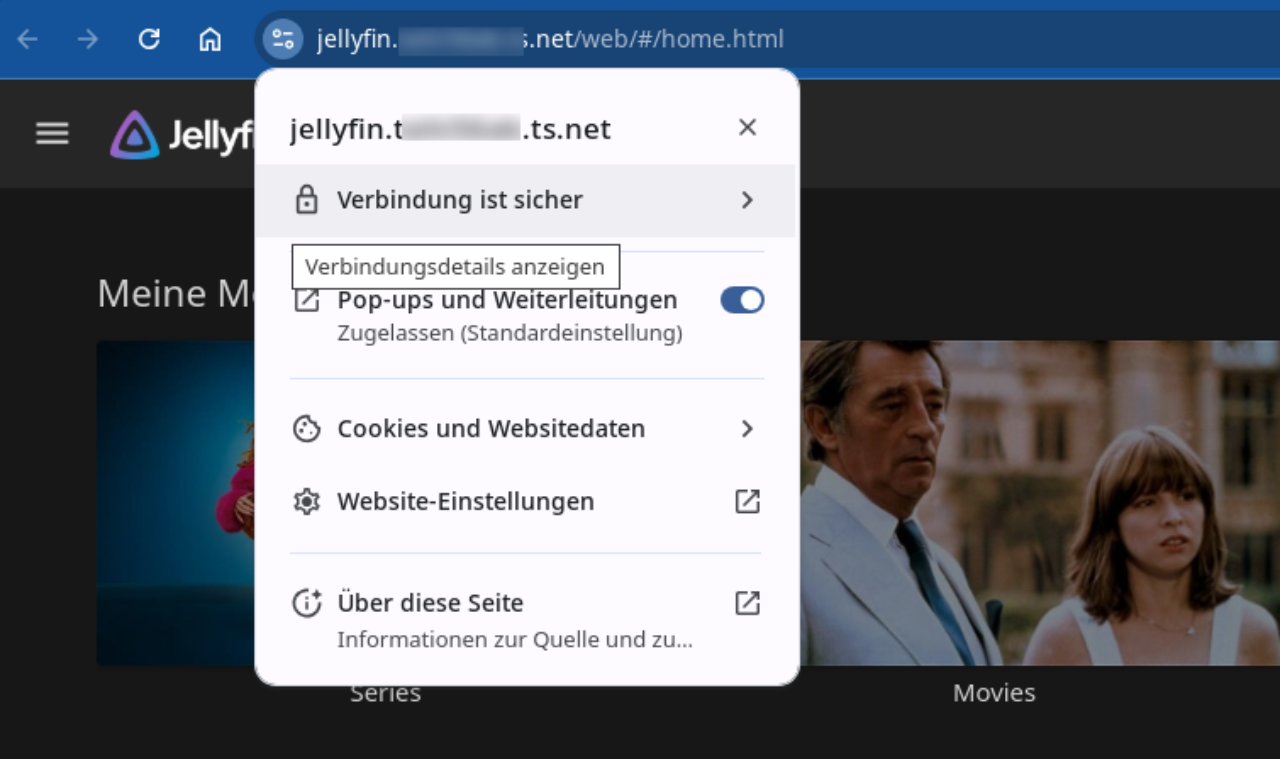Open Website-Einstellungen entry
This screenshot has width=1280, height=759.
click(x=527, y=501)
